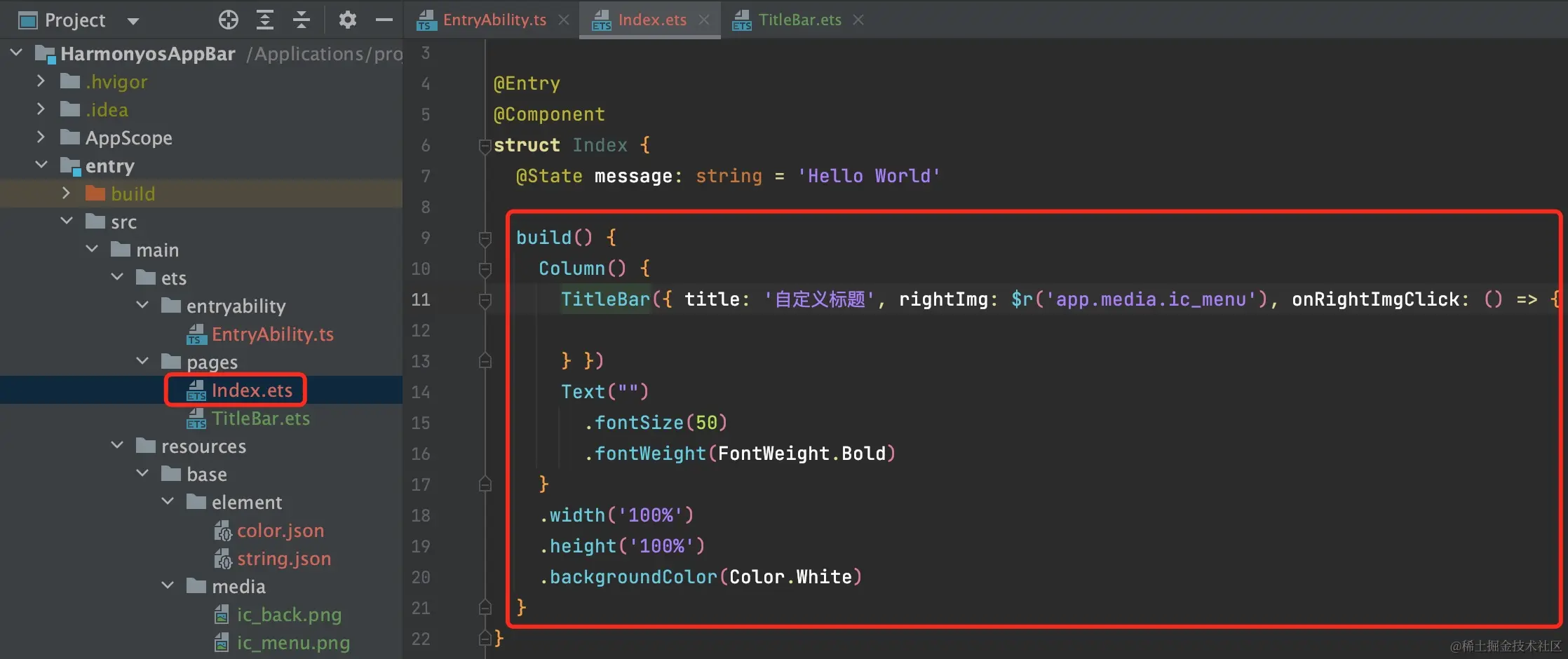Click the Project panel window icon
Image resolution: width=1568 pixels, height=659 pixels.
tap(28, 20)
